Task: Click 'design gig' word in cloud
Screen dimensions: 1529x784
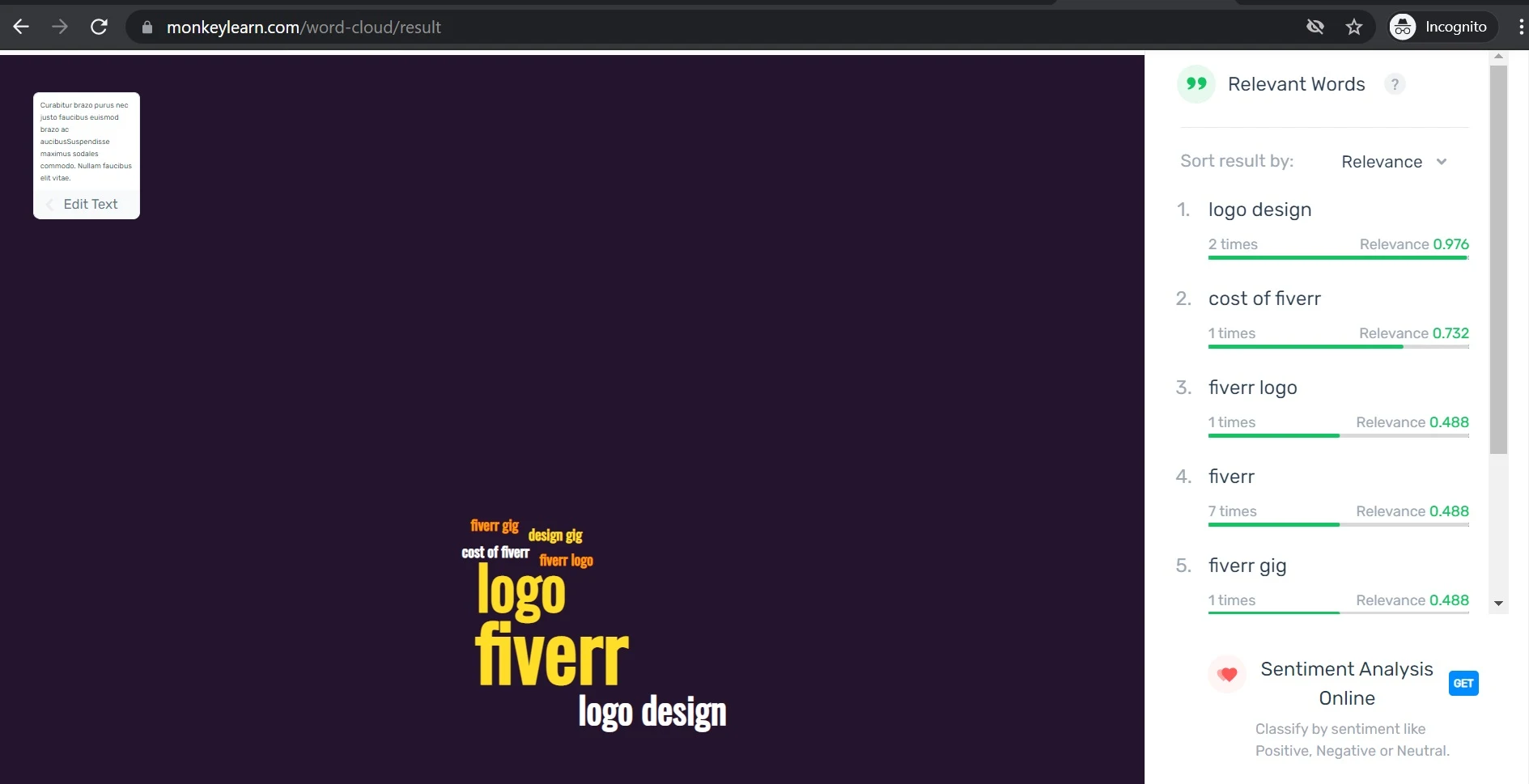Action: [555, 536]
